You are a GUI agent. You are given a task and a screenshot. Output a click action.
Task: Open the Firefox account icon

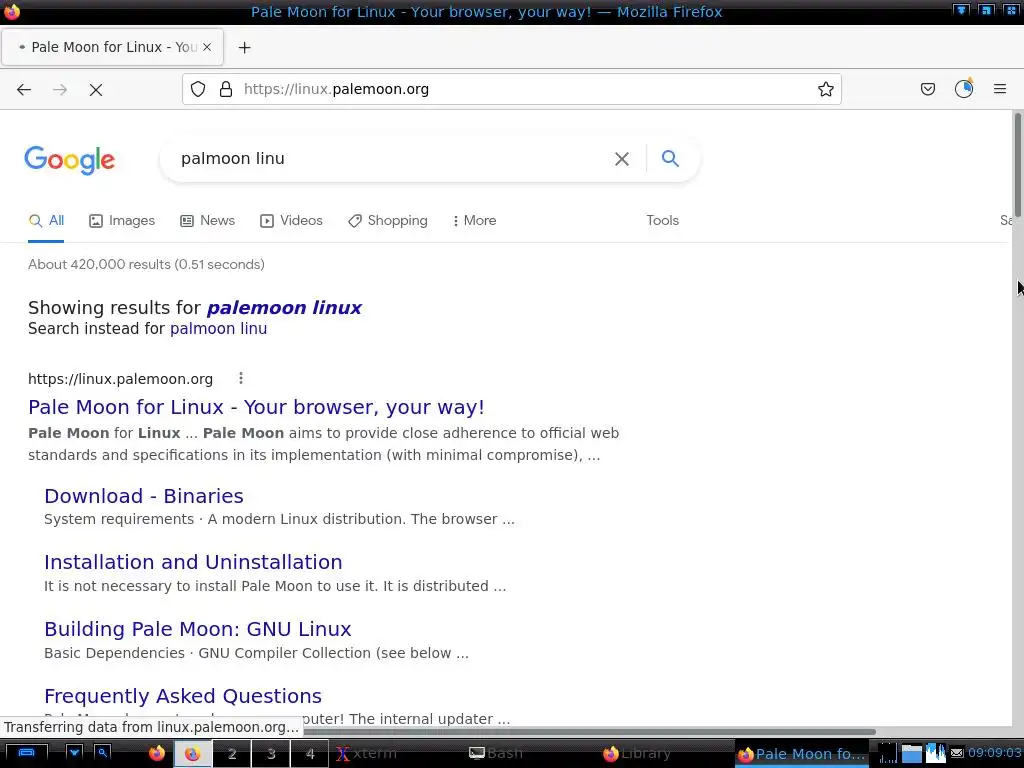pos(964,89)
